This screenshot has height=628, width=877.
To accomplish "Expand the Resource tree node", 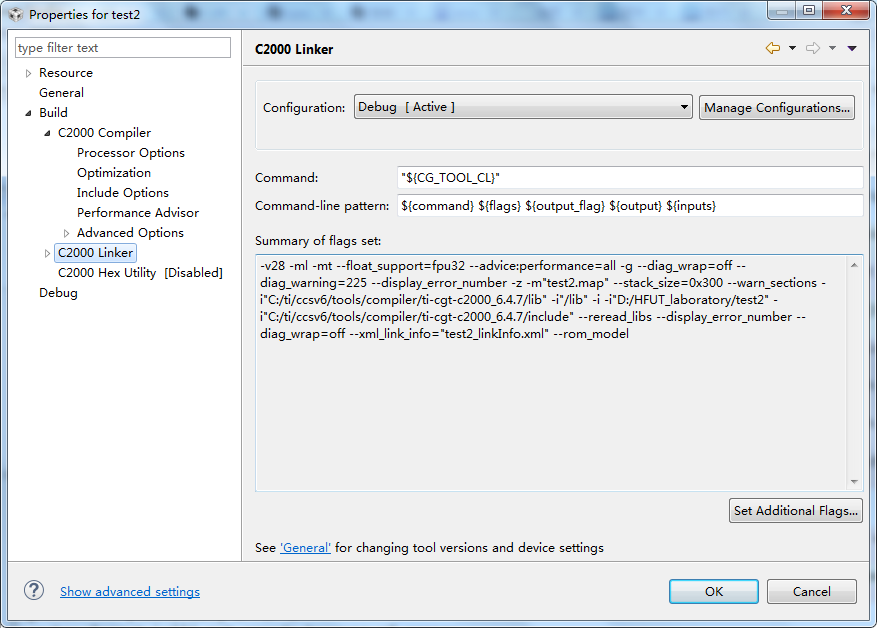I will pyautogui.click(x=28, y=73).
